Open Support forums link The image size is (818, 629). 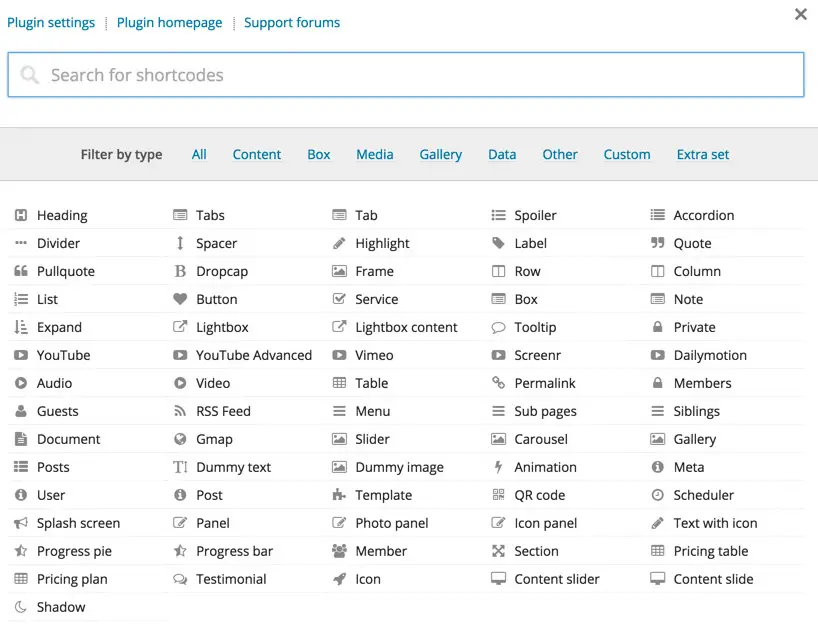pos(292,22)
